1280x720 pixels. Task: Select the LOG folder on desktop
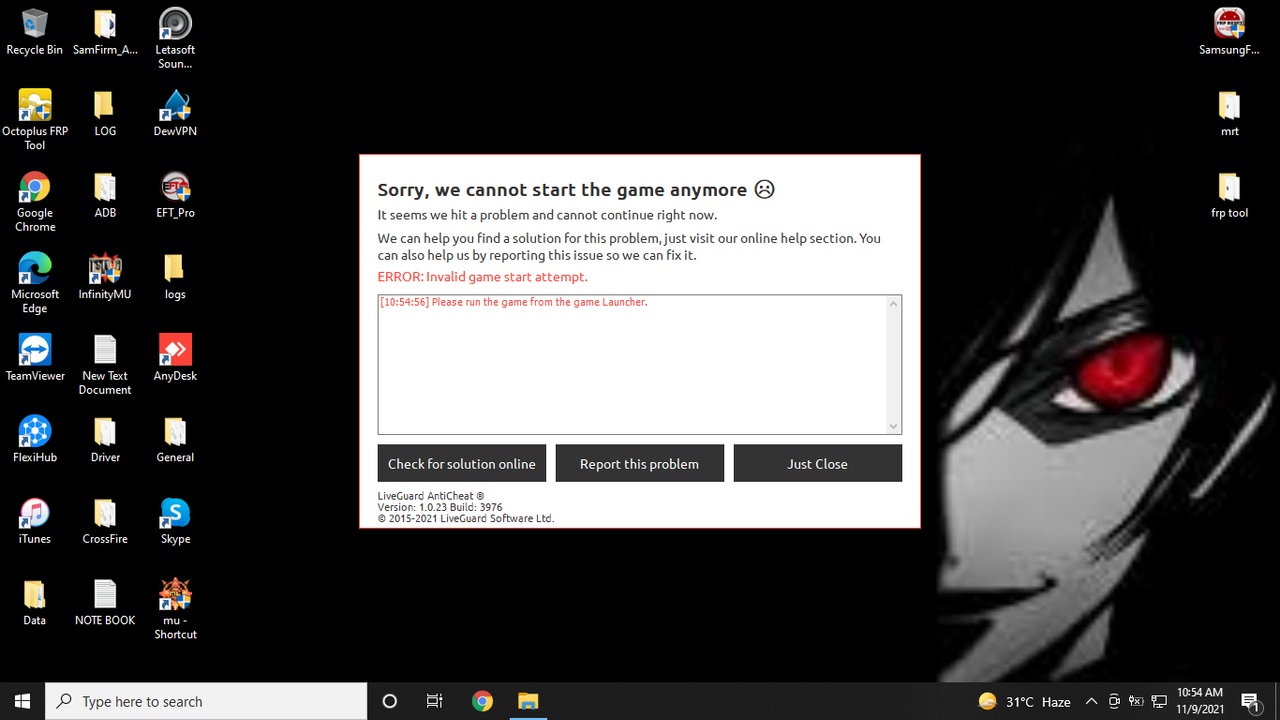coord(105,112)
